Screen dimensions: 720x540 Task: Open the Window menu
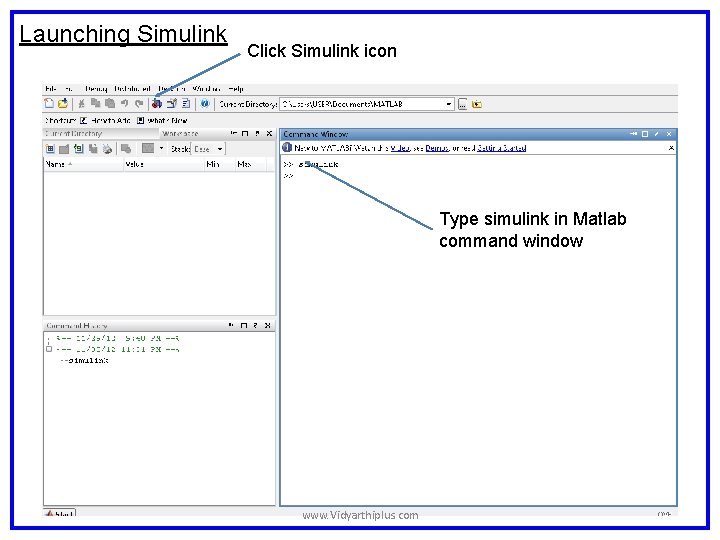pos(206,88)
